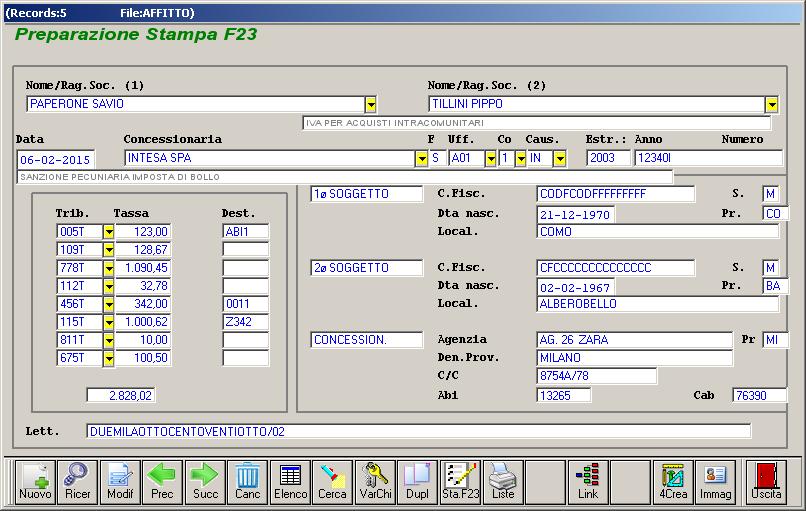Duplicate record with Dupl icon
The image size is (806, 511).
pos(417,482)
